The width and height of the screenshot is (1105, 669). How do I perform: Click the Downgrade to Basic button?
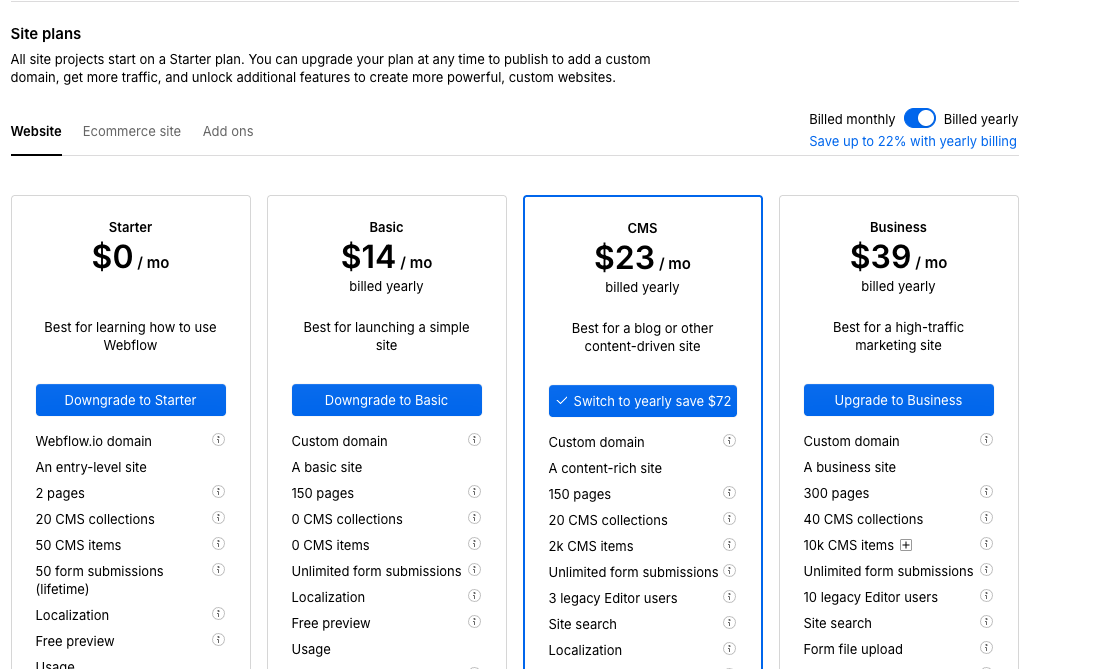point(386,400)
